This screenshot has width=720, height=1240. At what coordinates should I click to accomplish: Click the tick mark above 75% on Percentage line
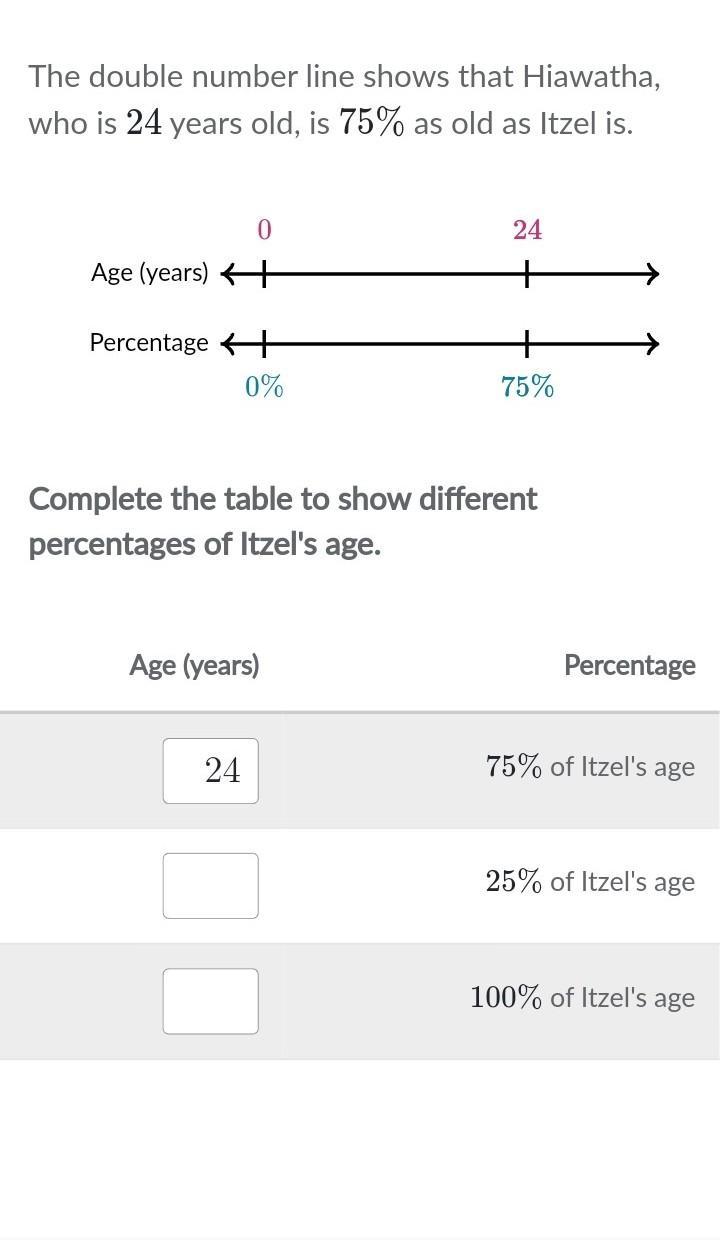(527, 344)
